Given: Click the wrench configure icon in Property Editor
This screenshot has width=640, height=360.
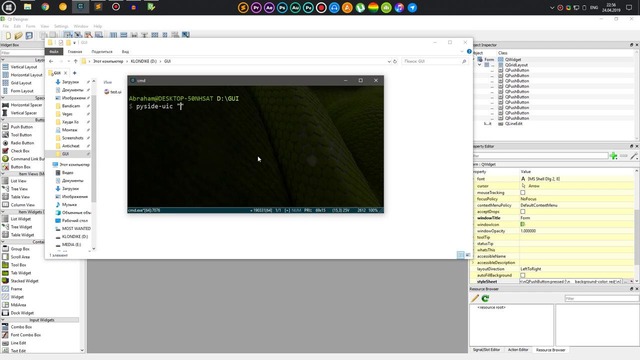Looking at the screenshot, I should tap(634, 156).
